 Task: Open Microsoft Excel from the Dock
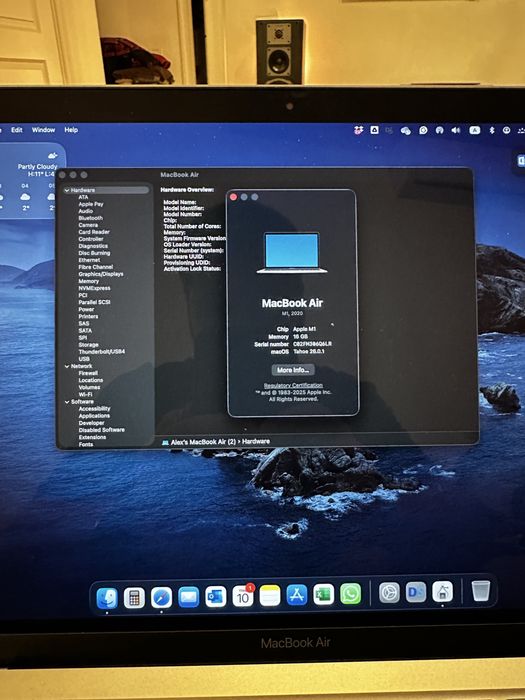[x=323, y=595]
